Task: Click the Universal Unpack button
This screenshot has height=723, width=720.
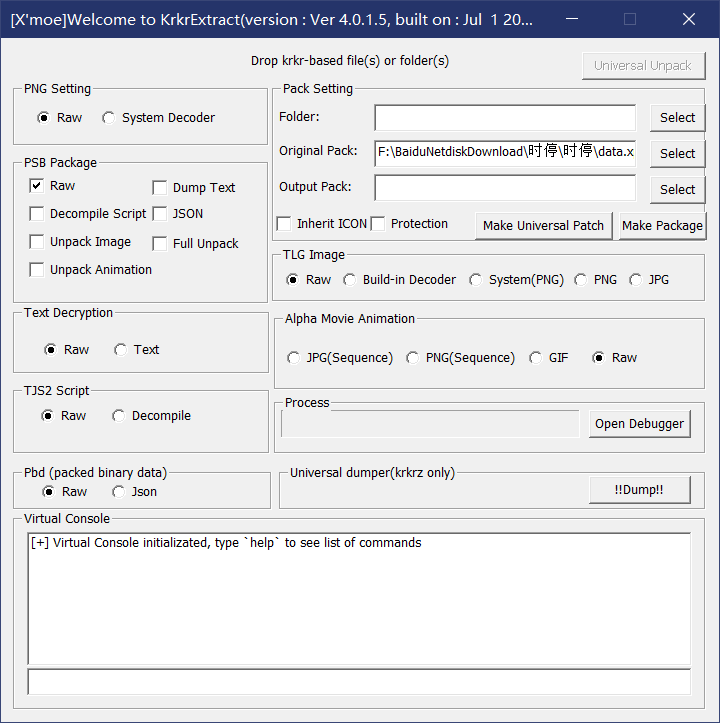Action: (x=643, y=65)
